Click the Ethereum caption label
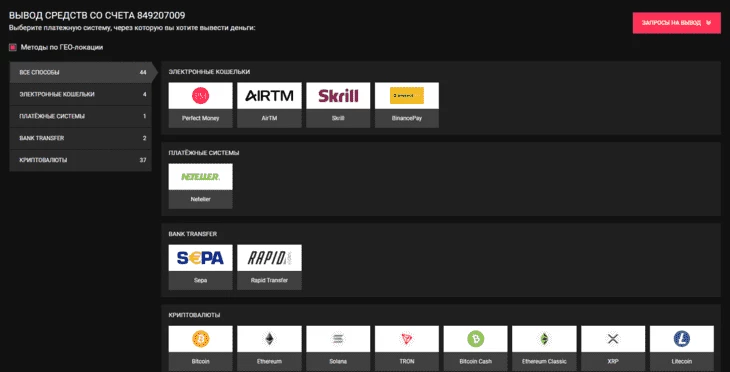 269,361
